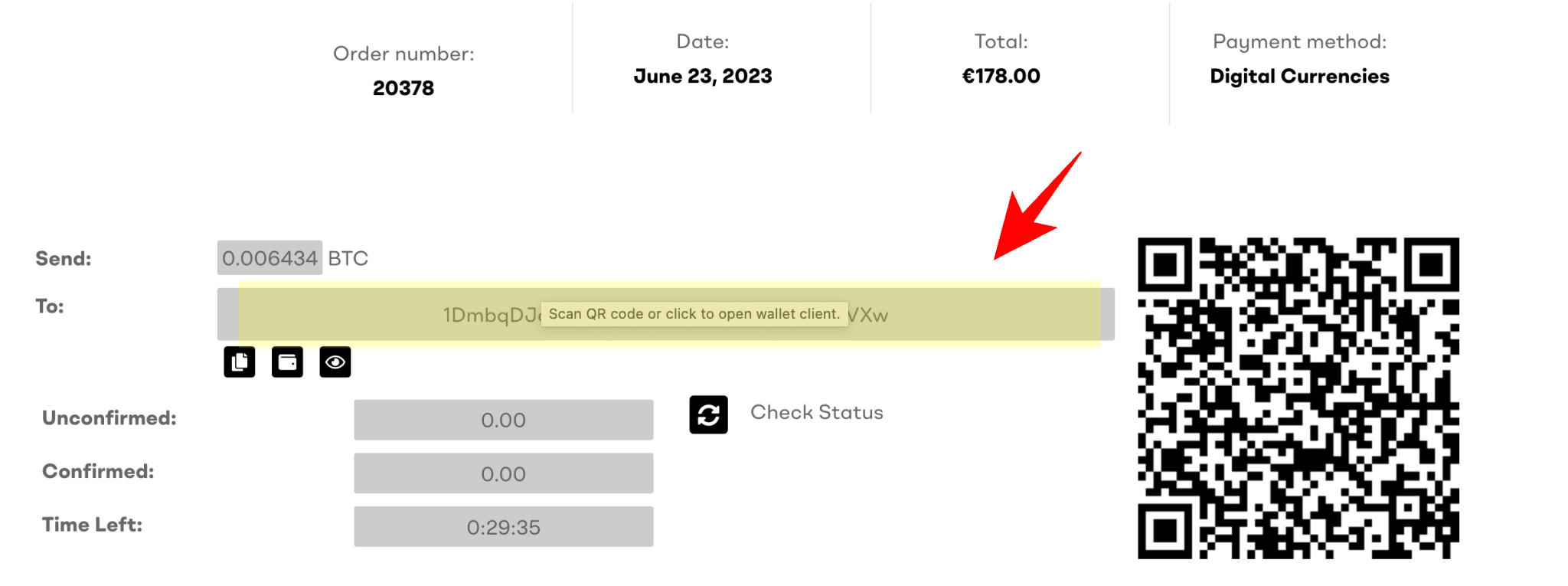Image resolution: width=1568 pixels, height=586 pixels.
Task: Click the date June 23, 2023
Action: (x=703, y=76)
